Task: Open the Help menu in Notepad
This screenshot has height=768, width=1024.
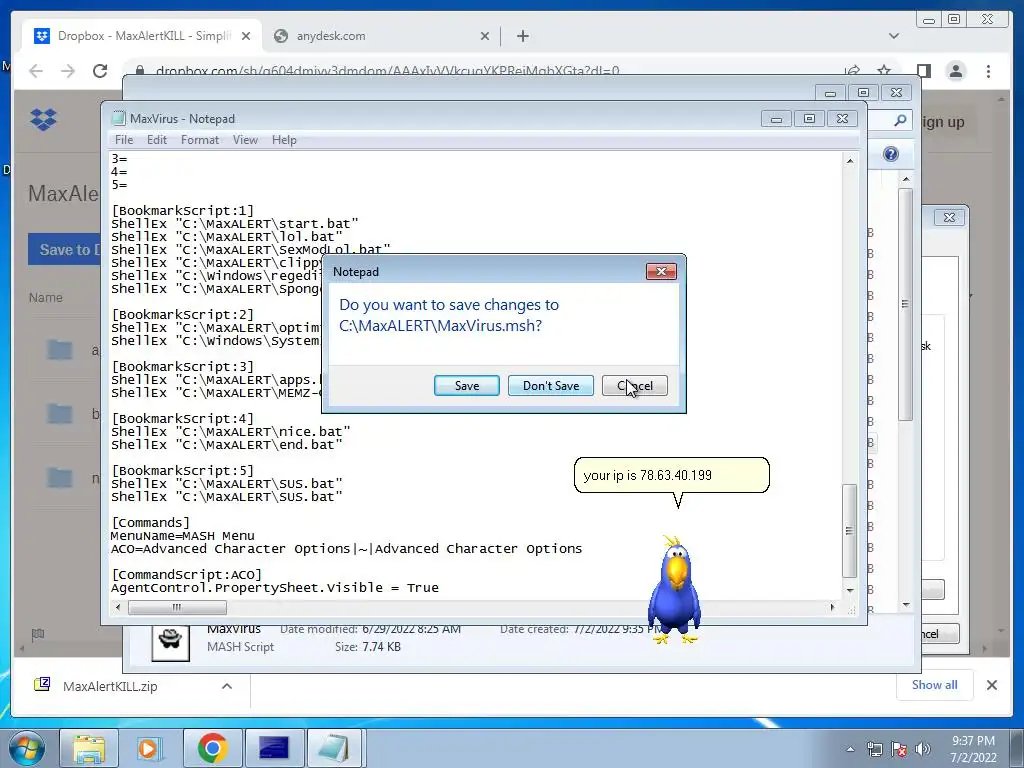Action: click(284, 140)
